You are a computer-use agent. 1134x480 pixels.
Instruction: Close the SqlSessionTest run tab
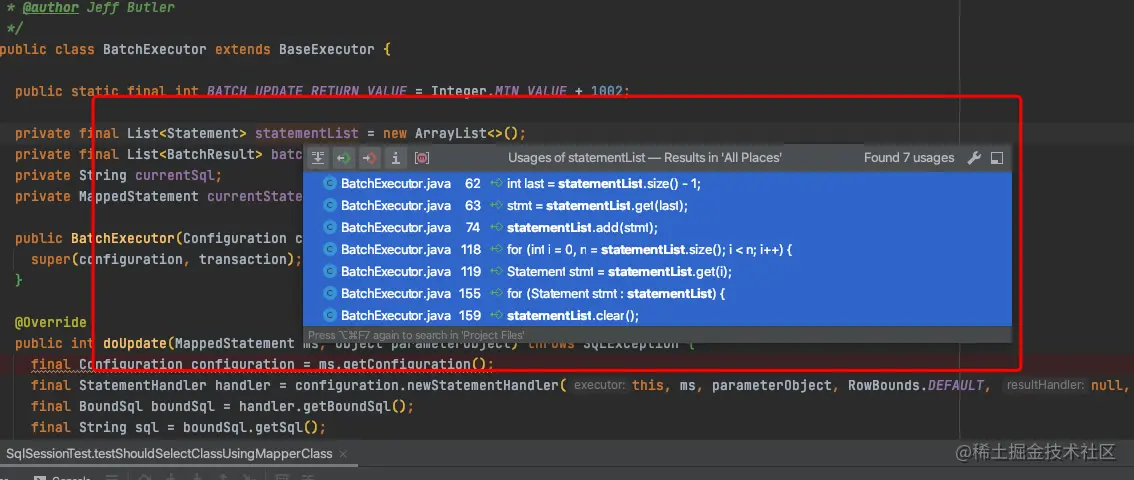(x=343, y=454)
